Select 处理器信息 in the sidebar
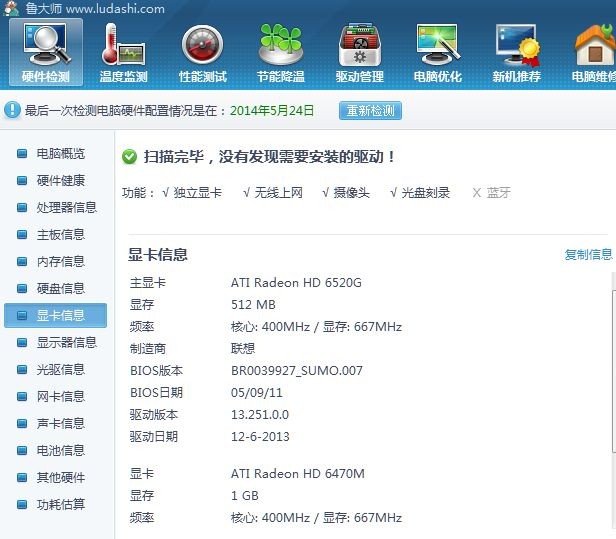This screenshot has width=616, height=539. point(66,208)
